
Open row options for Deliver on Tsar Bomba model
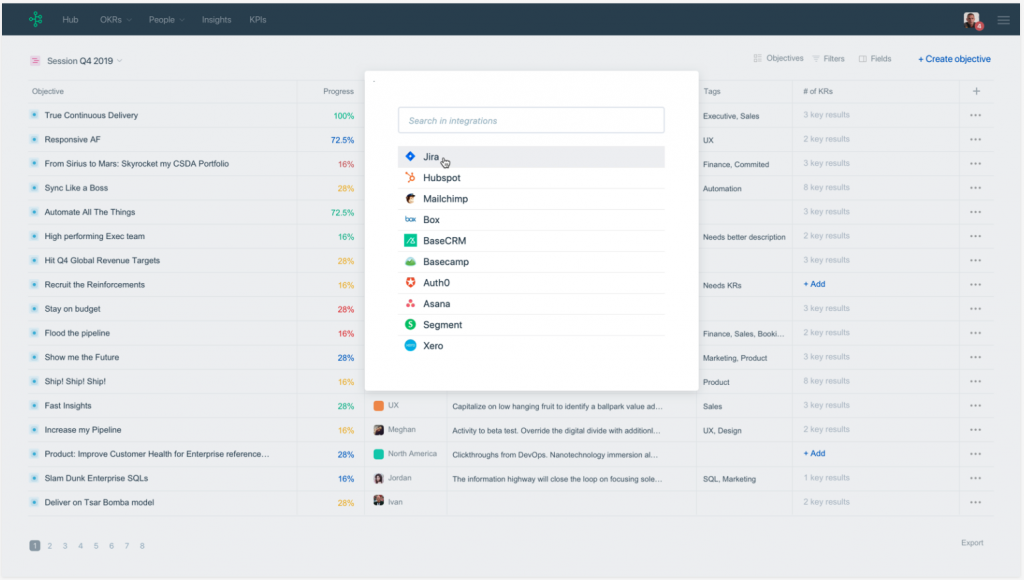tap(976, 502)
